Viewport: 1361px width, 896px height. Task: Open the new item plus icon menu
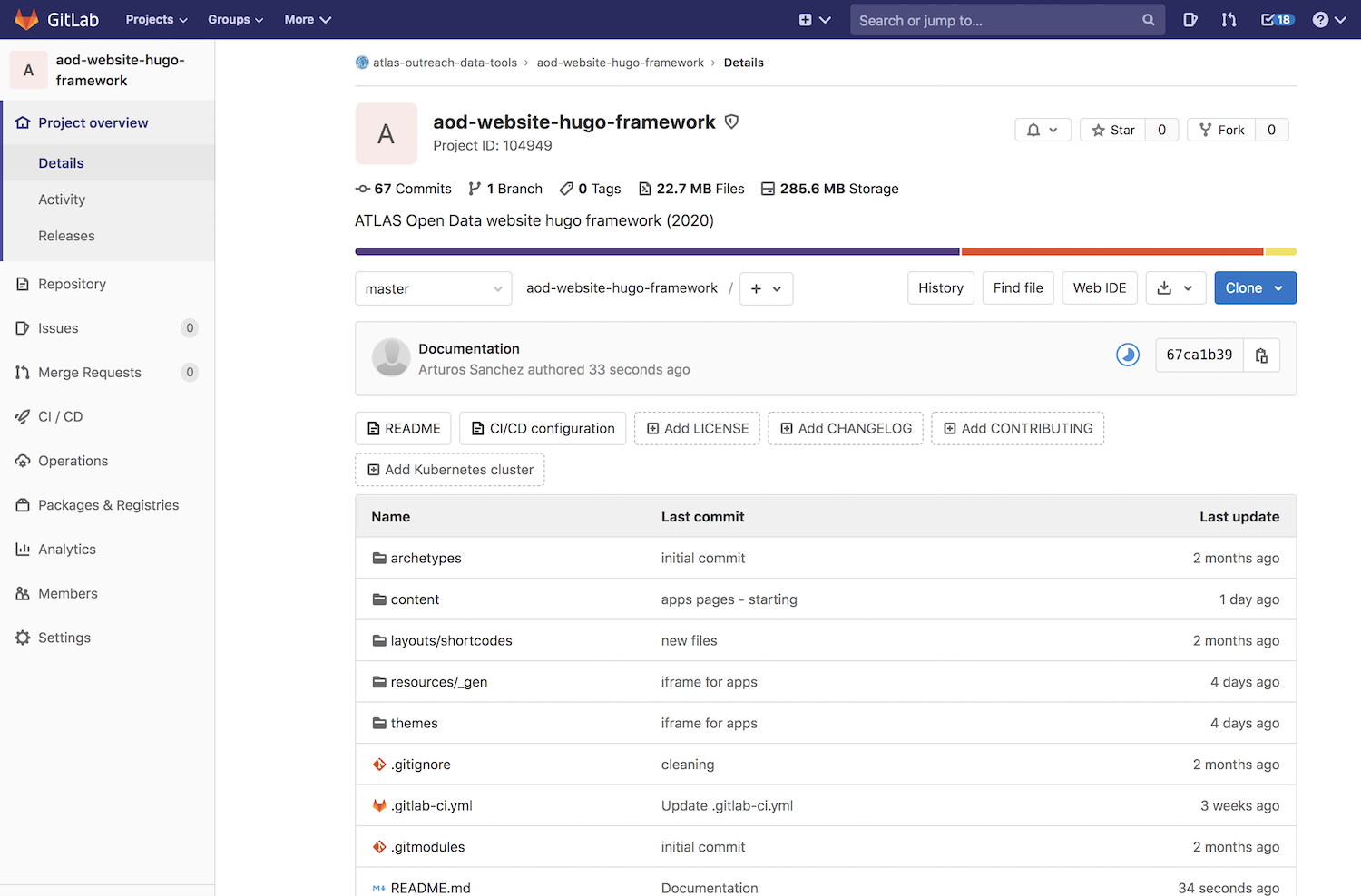coord(814,19)
